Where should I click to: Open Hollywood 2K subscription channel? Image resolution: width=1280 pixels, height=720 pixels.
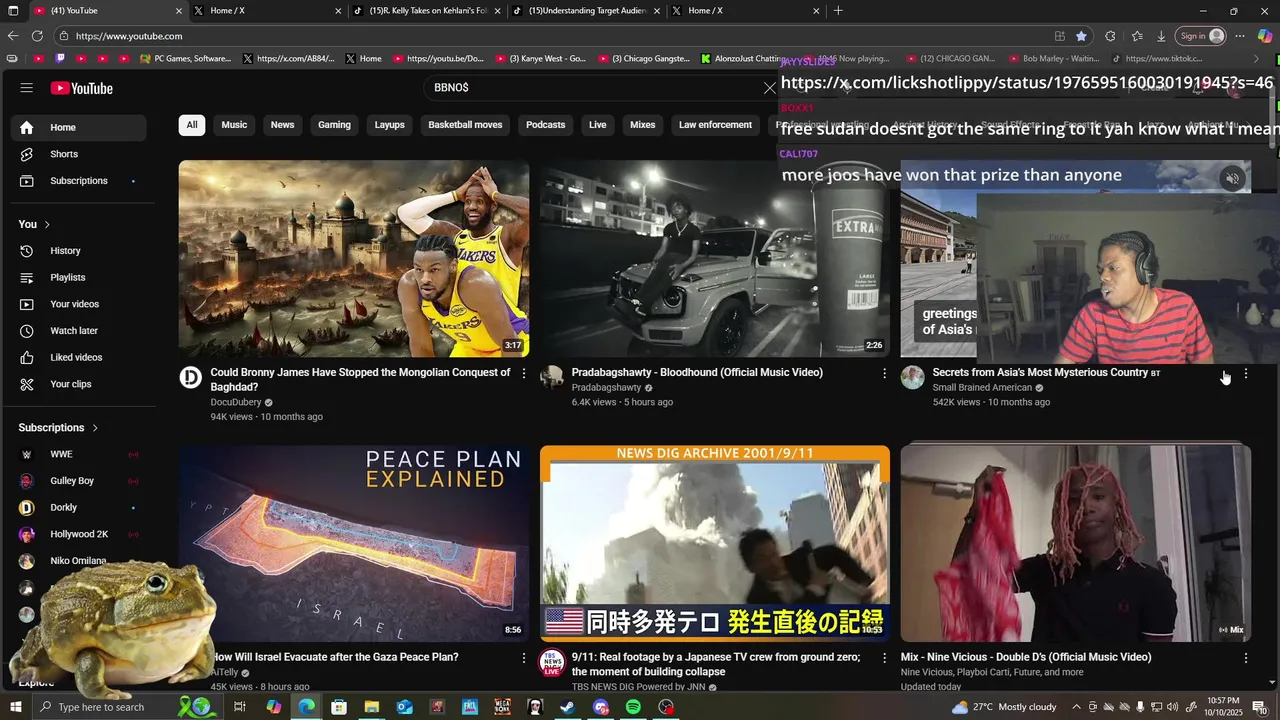[79, 534]
